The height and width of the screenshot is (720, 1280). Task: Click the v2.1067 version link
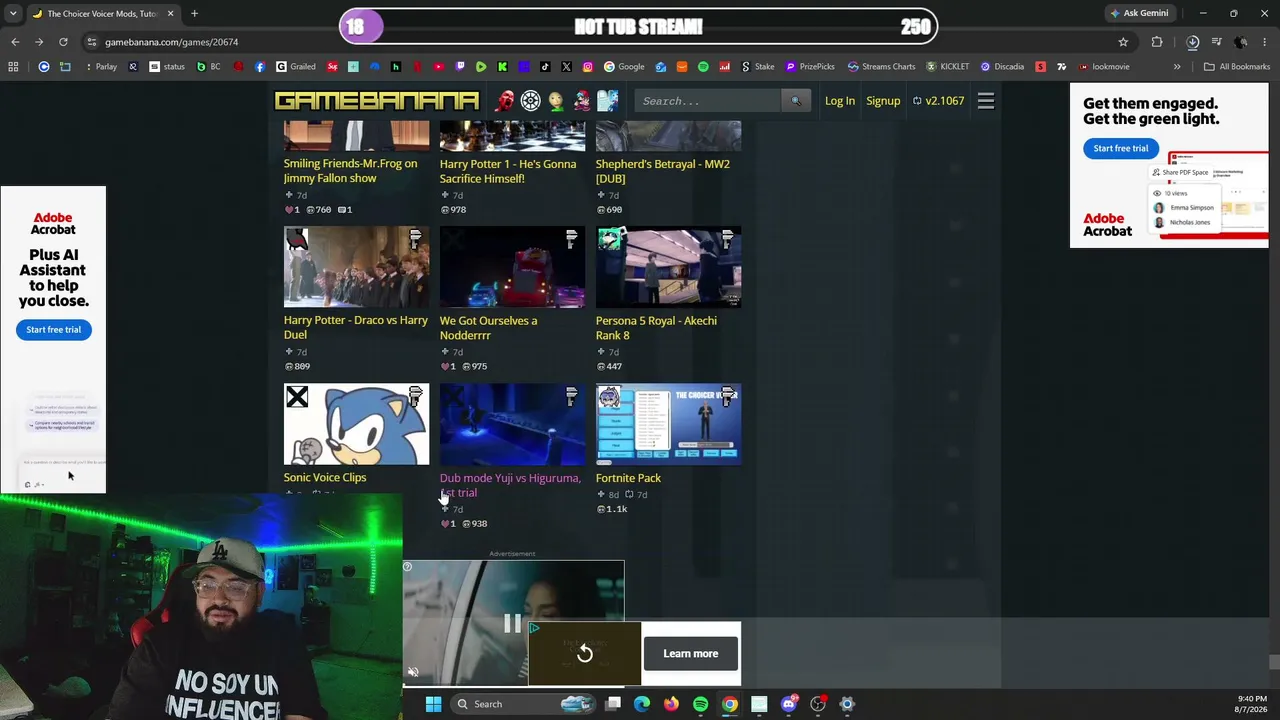938,101
